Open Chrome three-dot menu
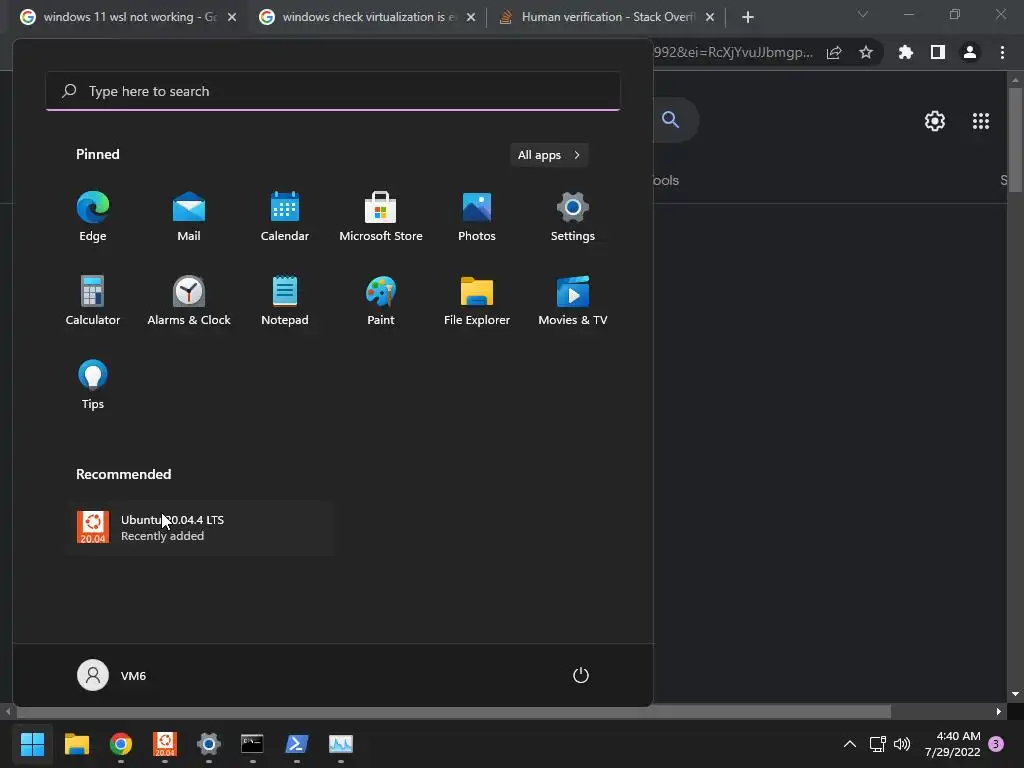 (x=1002, y=52)
